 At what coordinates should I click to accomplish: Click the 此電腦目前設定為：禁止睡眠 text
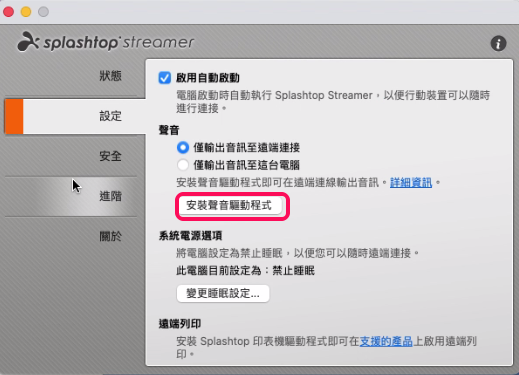[x=245, y=270]
